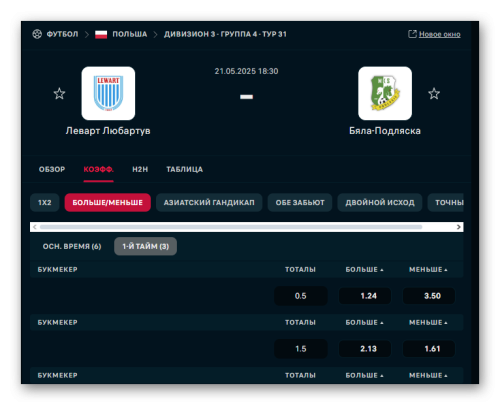This screenshot has width=500, height=405.
Task: Sort by БОЛЬШЕ in the bottom table header
Action: tap(364, 375)
